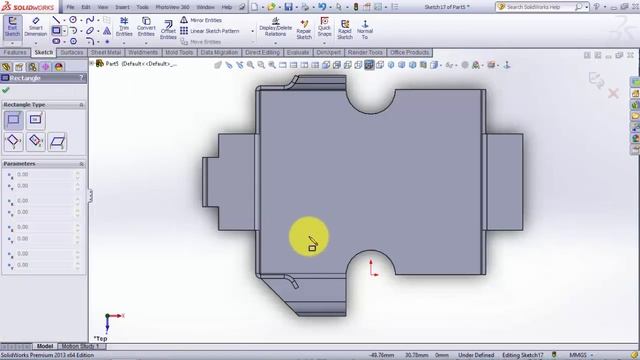The height and width of the screenshot is (360, 640).
Task: Click the Save icon in title bar
Action: pyautogui.click(x=289, y=7)
